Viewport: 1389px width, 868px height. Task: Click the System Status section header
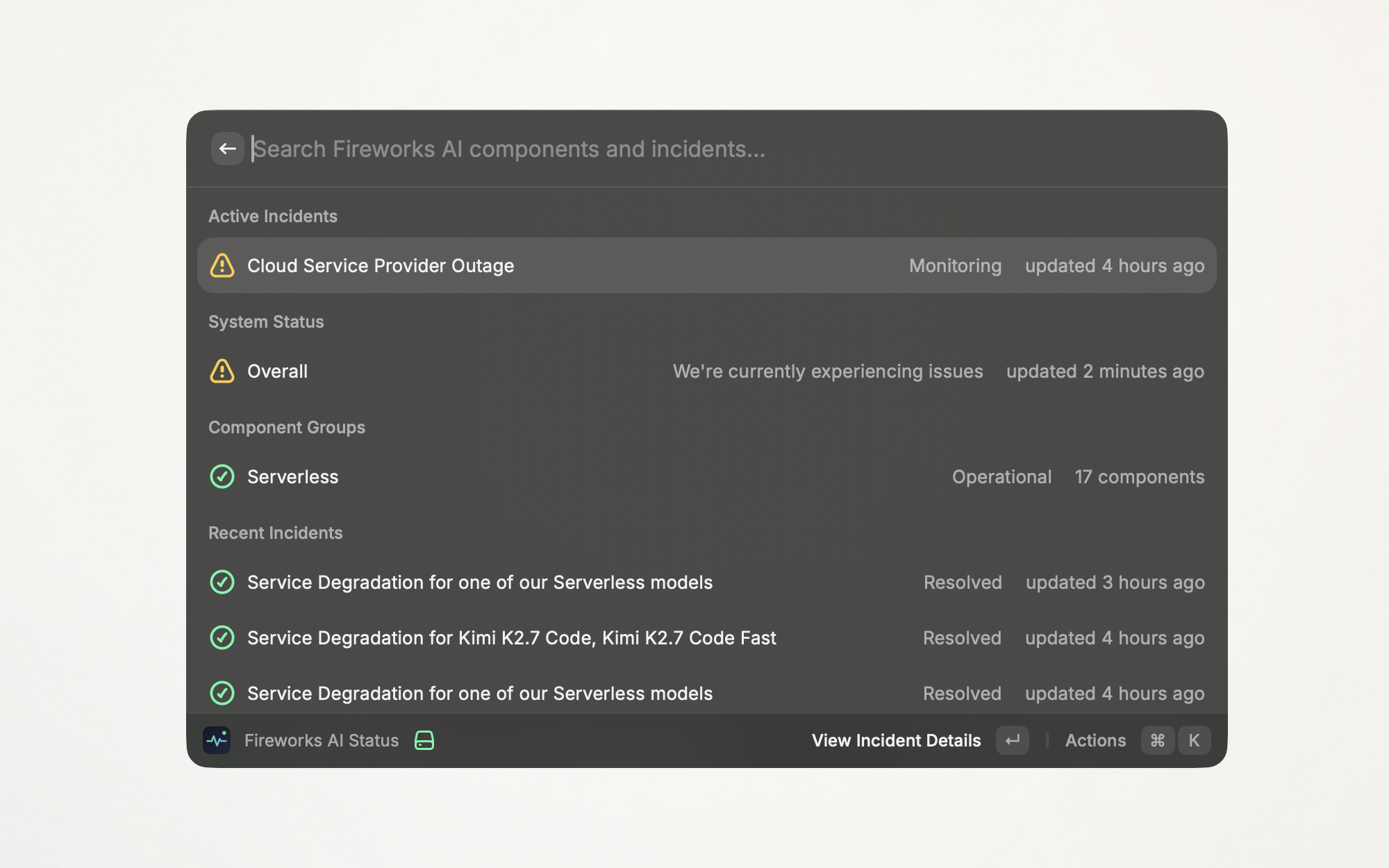click(x=266, y=322)
